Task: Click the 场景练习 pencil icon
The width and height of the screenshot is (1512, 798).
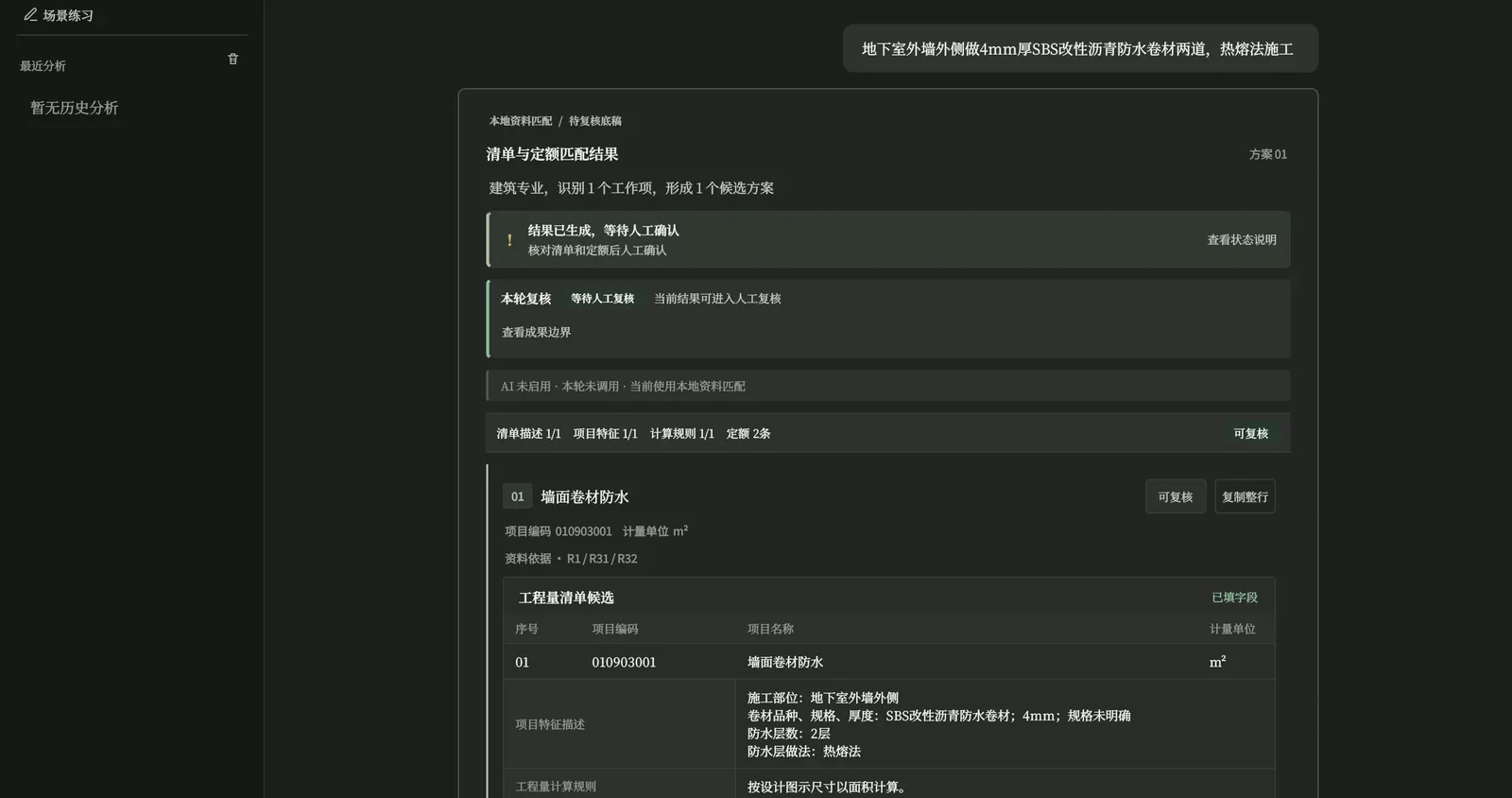Action: (30, 15)
